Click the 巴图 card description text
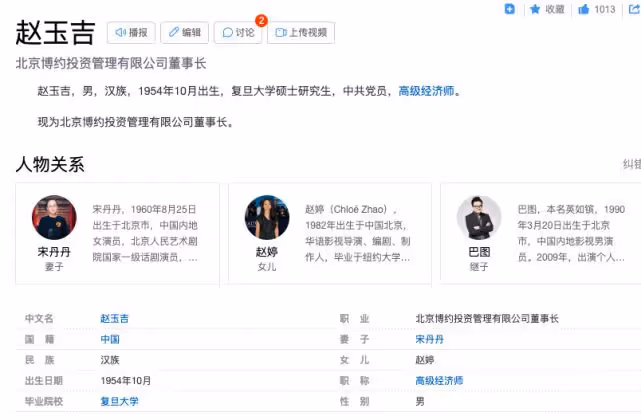The image size is (641, 420). point(571,233)
